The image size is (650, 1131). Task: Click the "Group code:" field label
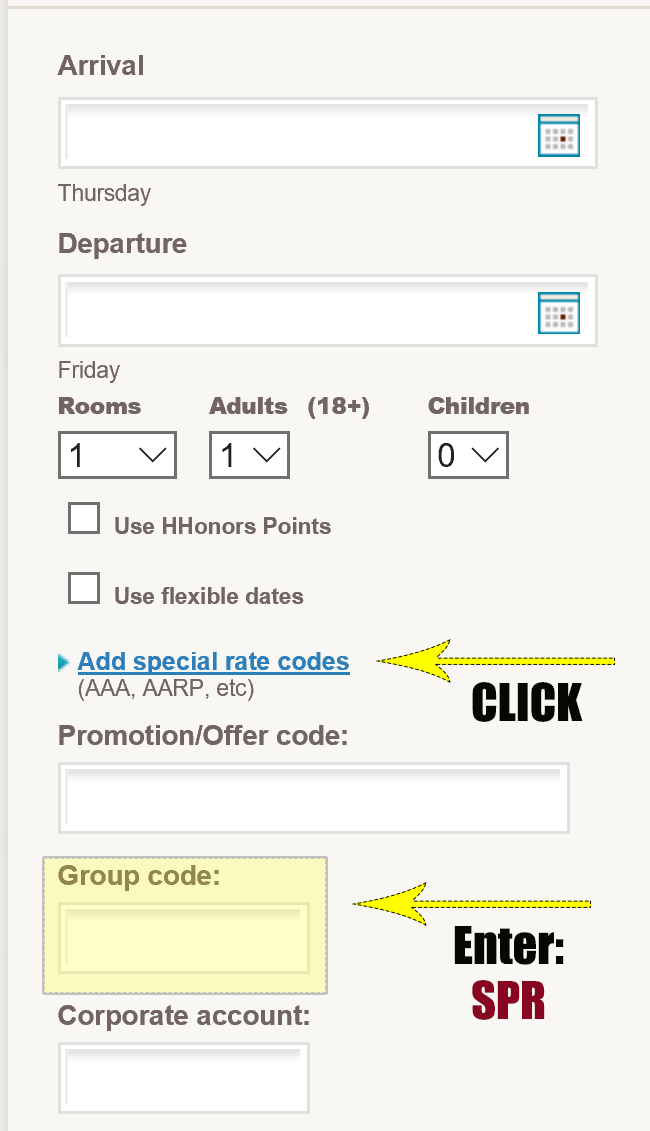pos(139,876)
